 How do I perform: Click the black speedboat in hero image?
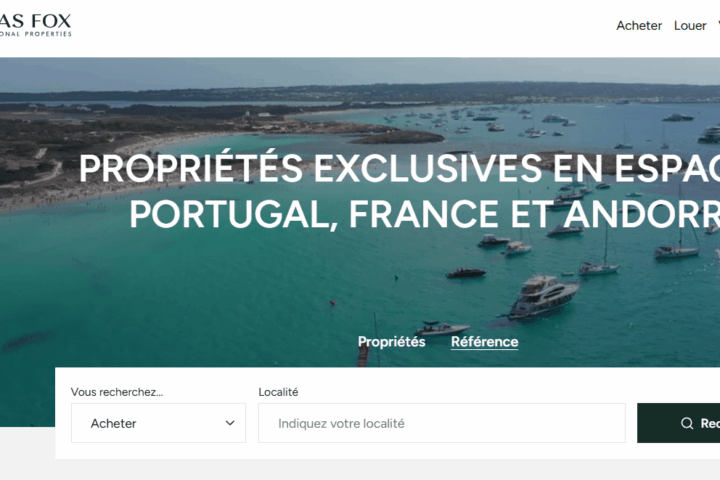466,272
